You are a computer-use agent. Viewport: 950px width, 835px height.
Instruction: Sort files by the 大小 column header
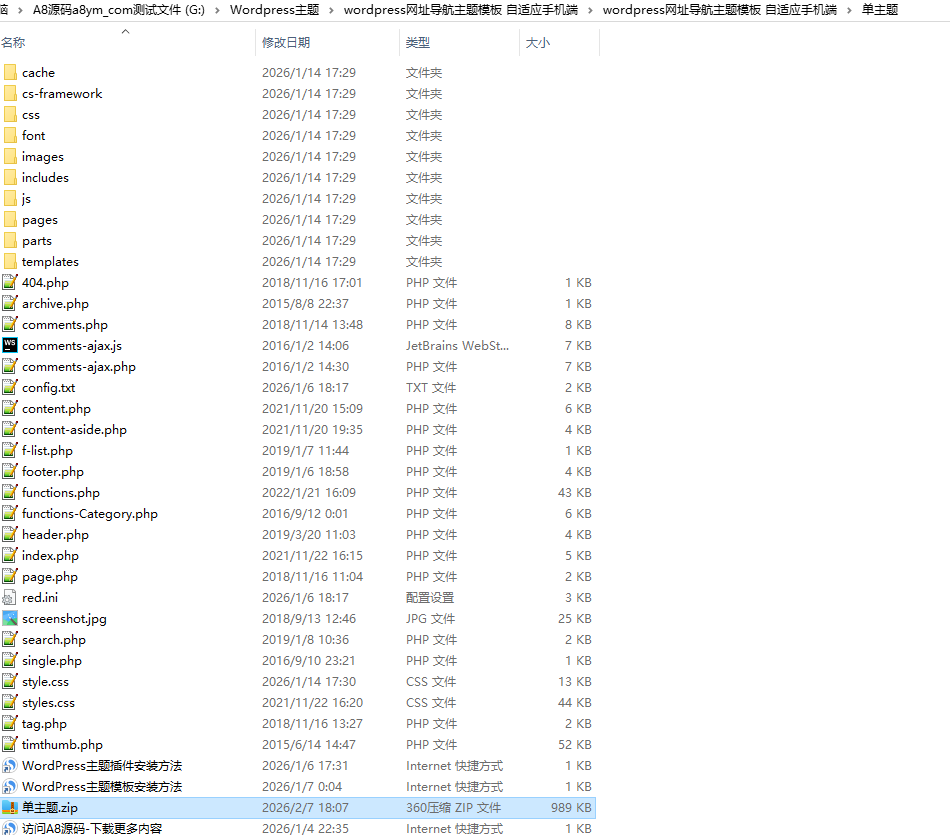(538, 43)
